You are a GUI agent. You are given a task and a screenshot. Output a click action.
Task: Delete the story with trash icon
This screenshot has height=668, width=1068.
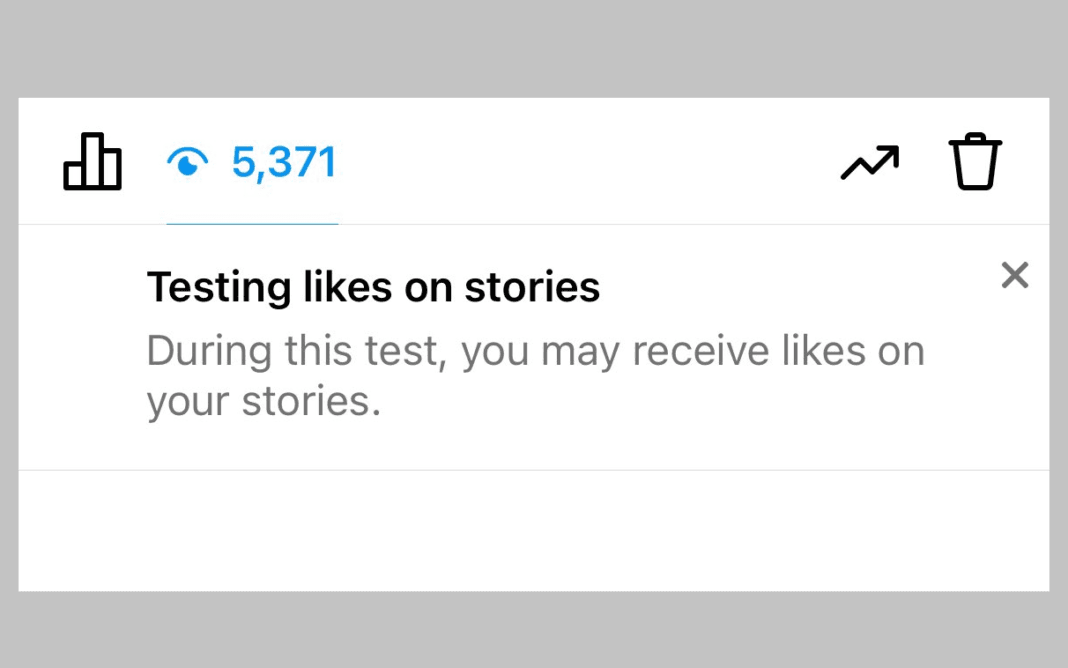tap(974, 162)
